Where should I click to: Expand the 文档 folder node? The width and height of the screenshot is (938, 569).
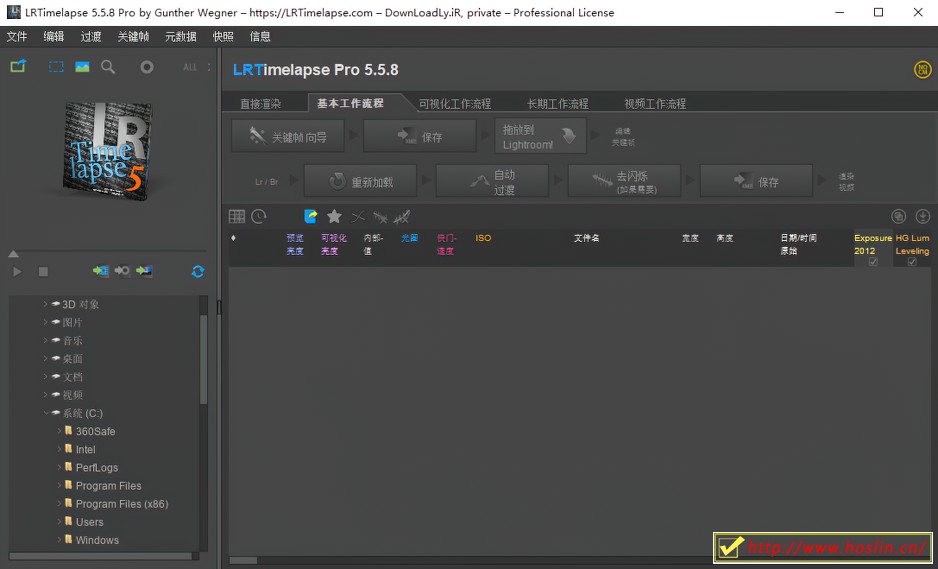pyautogui.click(x=45, y=376)
